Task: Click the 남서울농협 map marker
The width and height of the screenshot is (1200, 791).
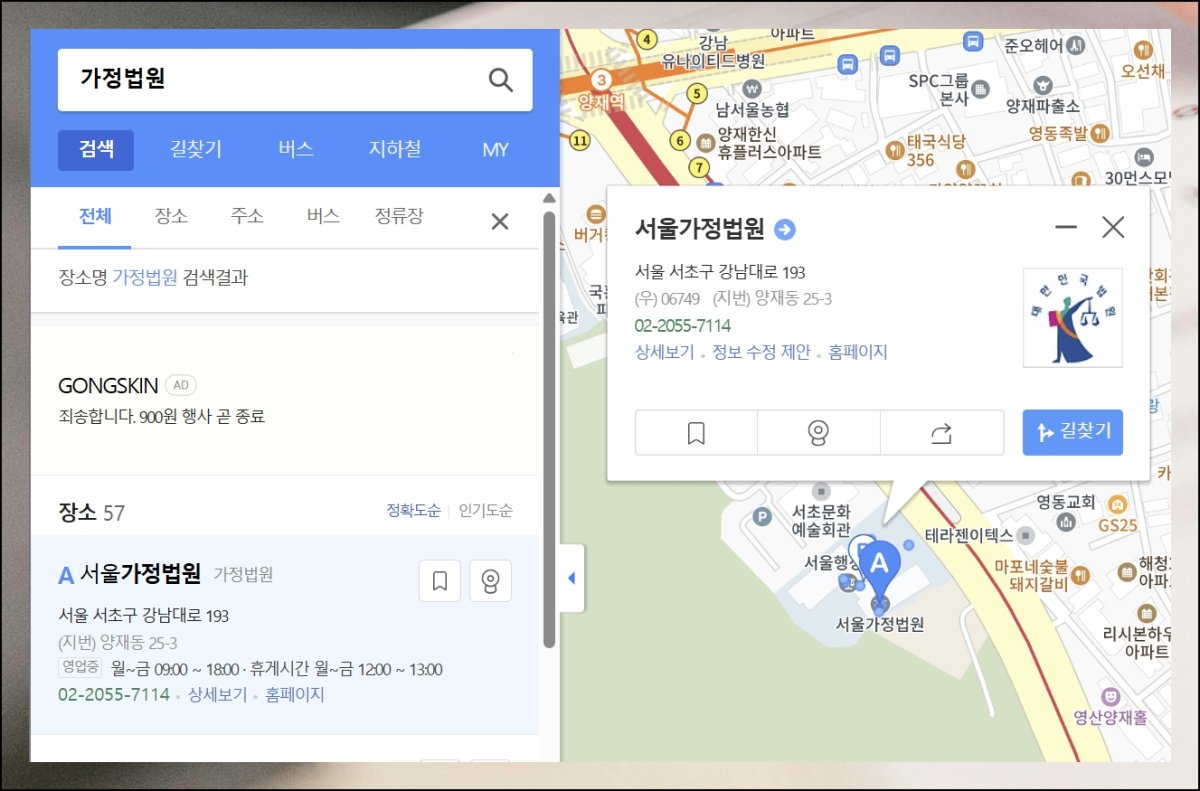Action: (x=752, y=89)
